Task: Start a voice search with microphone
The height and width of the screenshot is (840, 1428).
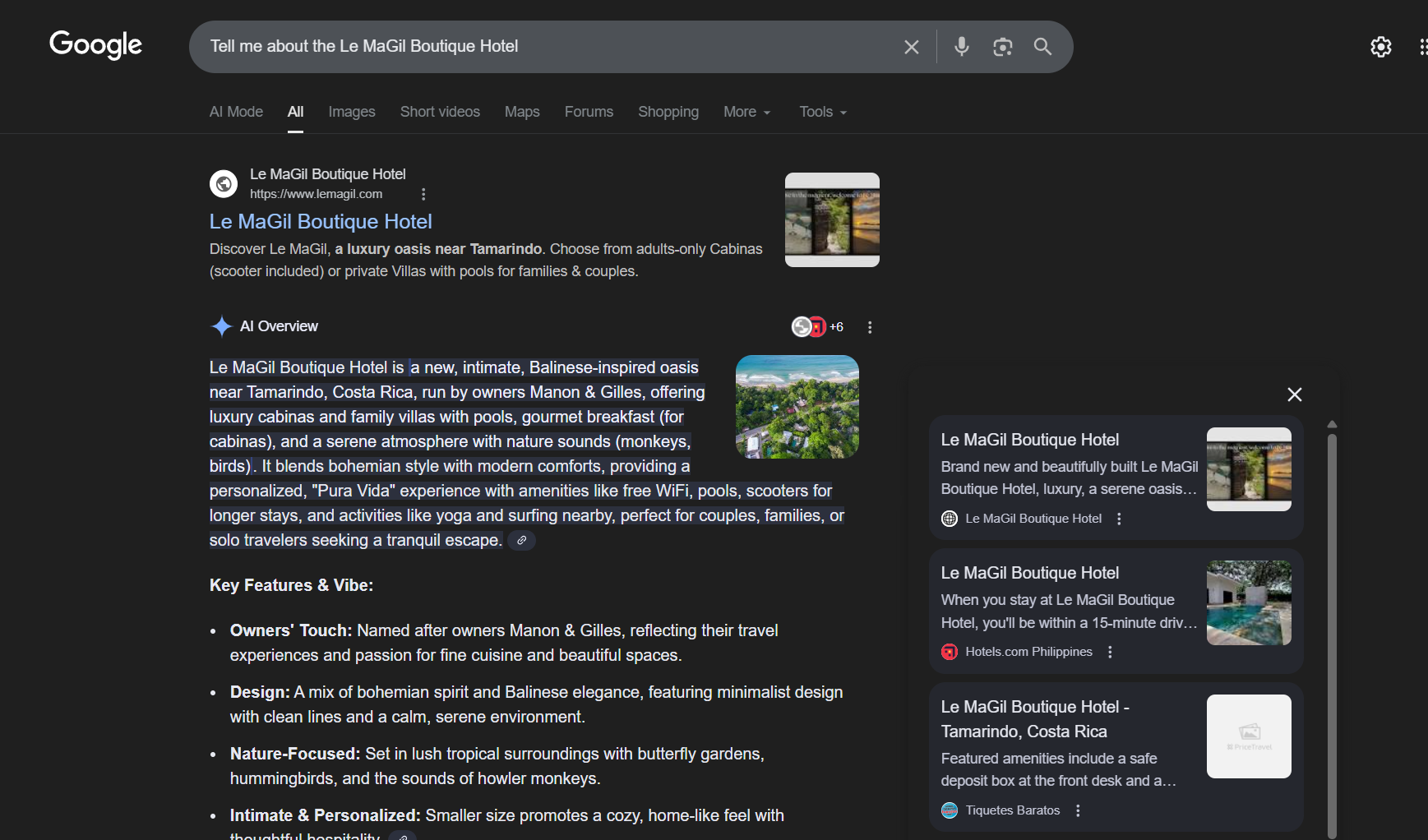Action: 961,47
